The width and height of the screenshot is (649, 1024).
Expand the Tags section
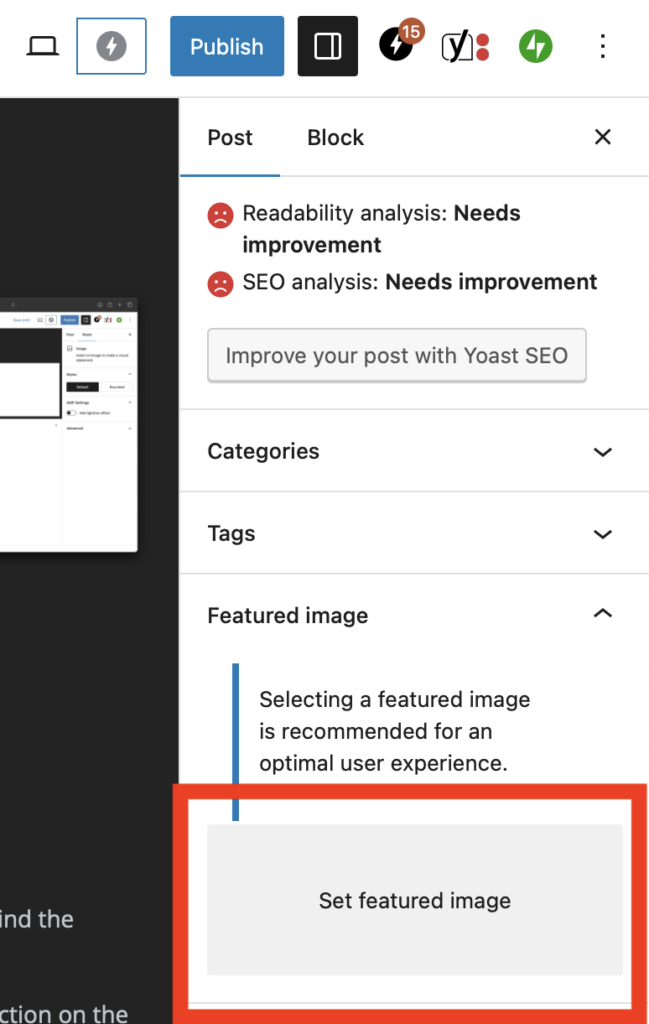point(414,533)
